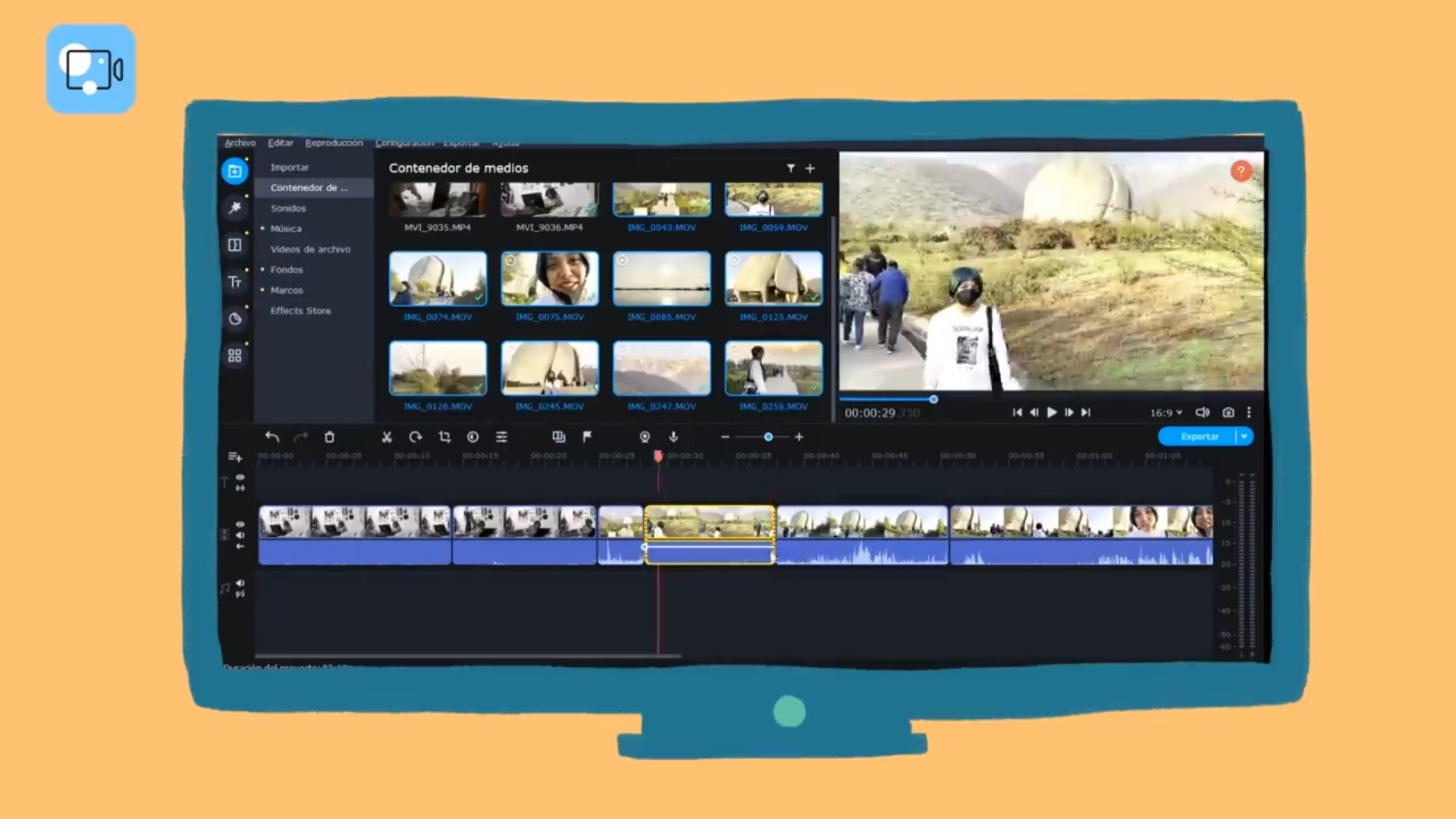Open the Editar menu

click(280, 143)
